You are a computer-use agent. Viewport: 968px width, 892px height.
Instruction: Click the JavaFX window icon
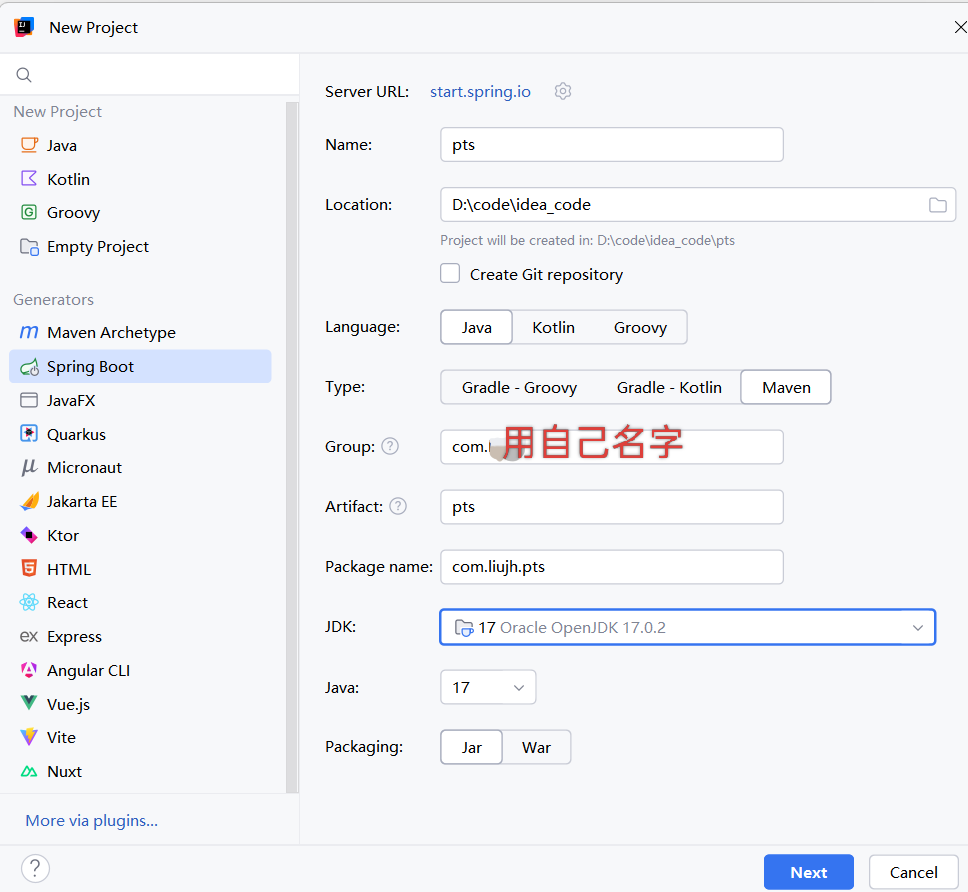tap(29, 400)
